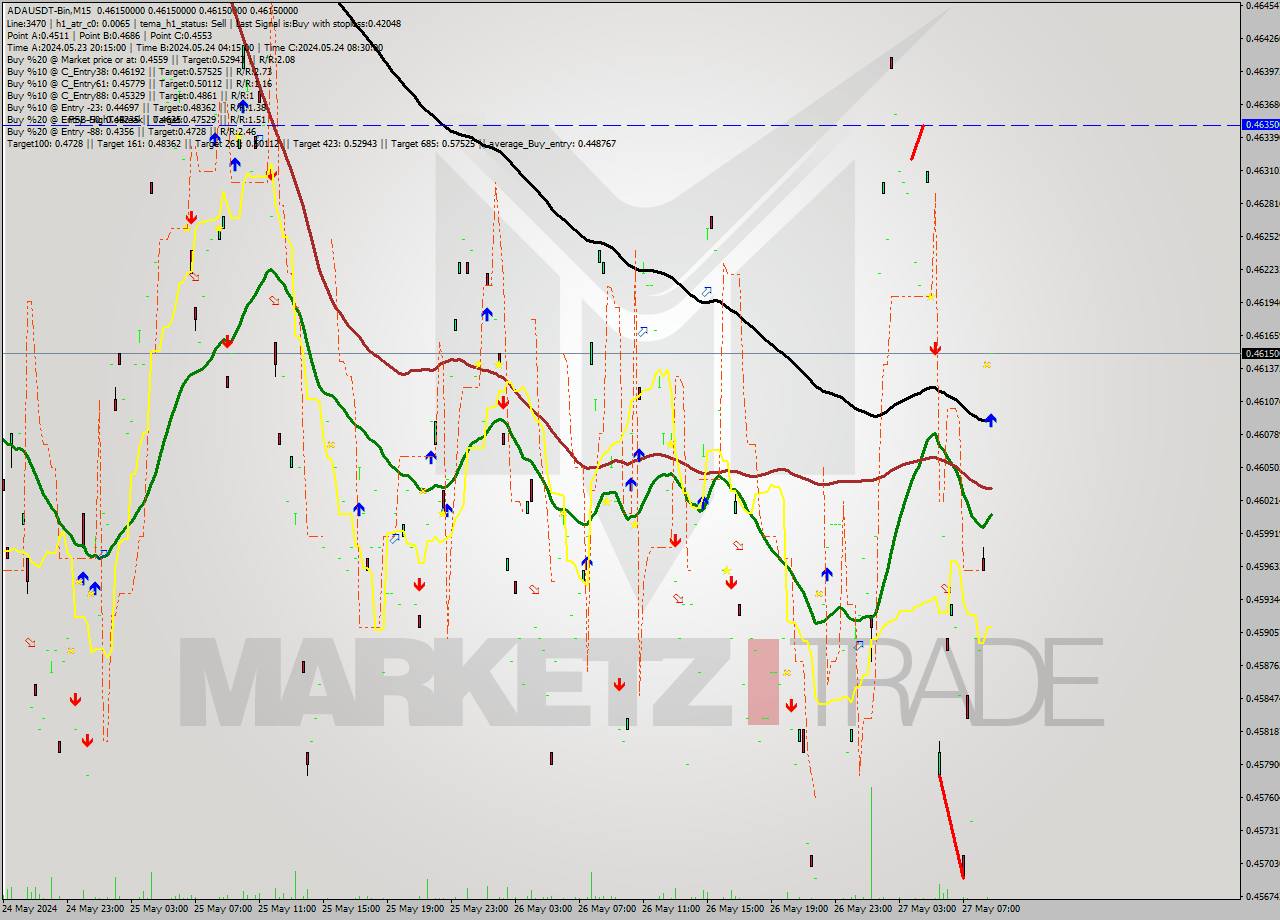Click the '25 May 23:00' time label
Screen dimensions: 1280x920
[x=479, y=909]
